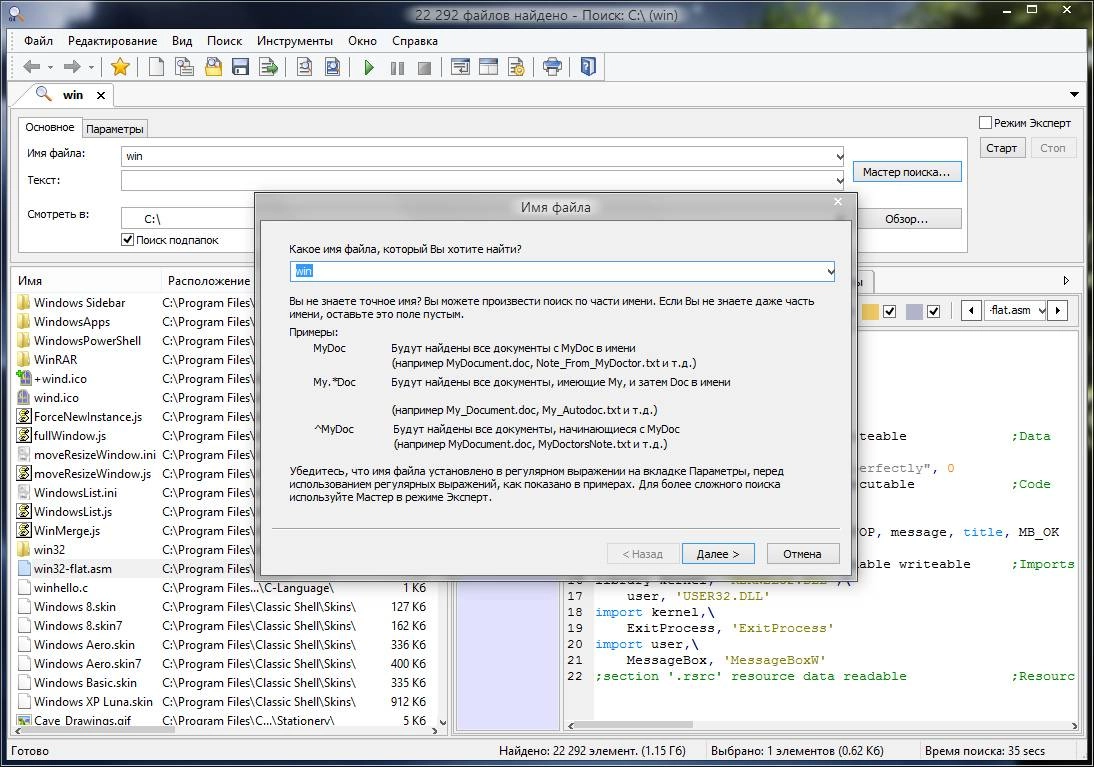Open the Файл menu
This screenshot has height=767, width=1094.
[x=38, y=40]
